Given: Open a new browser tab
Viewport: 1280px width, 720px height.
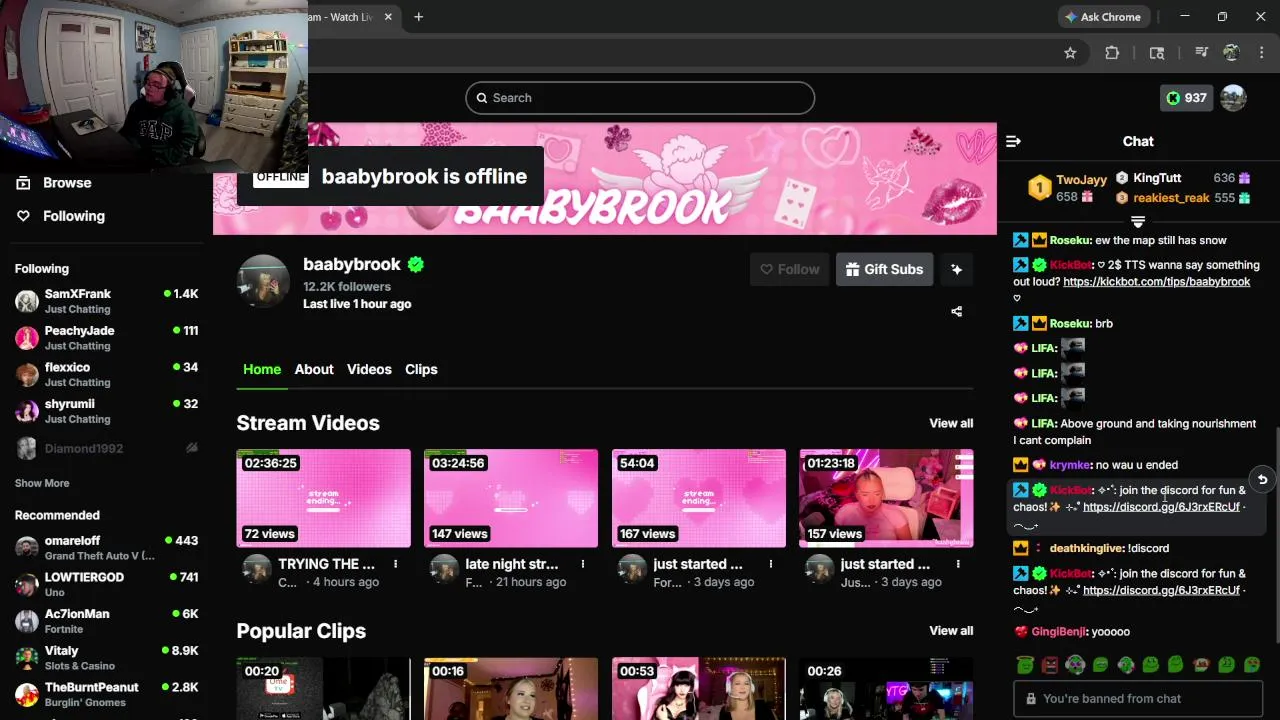Looking at the screenshot, I should click(x=418, y=17).
